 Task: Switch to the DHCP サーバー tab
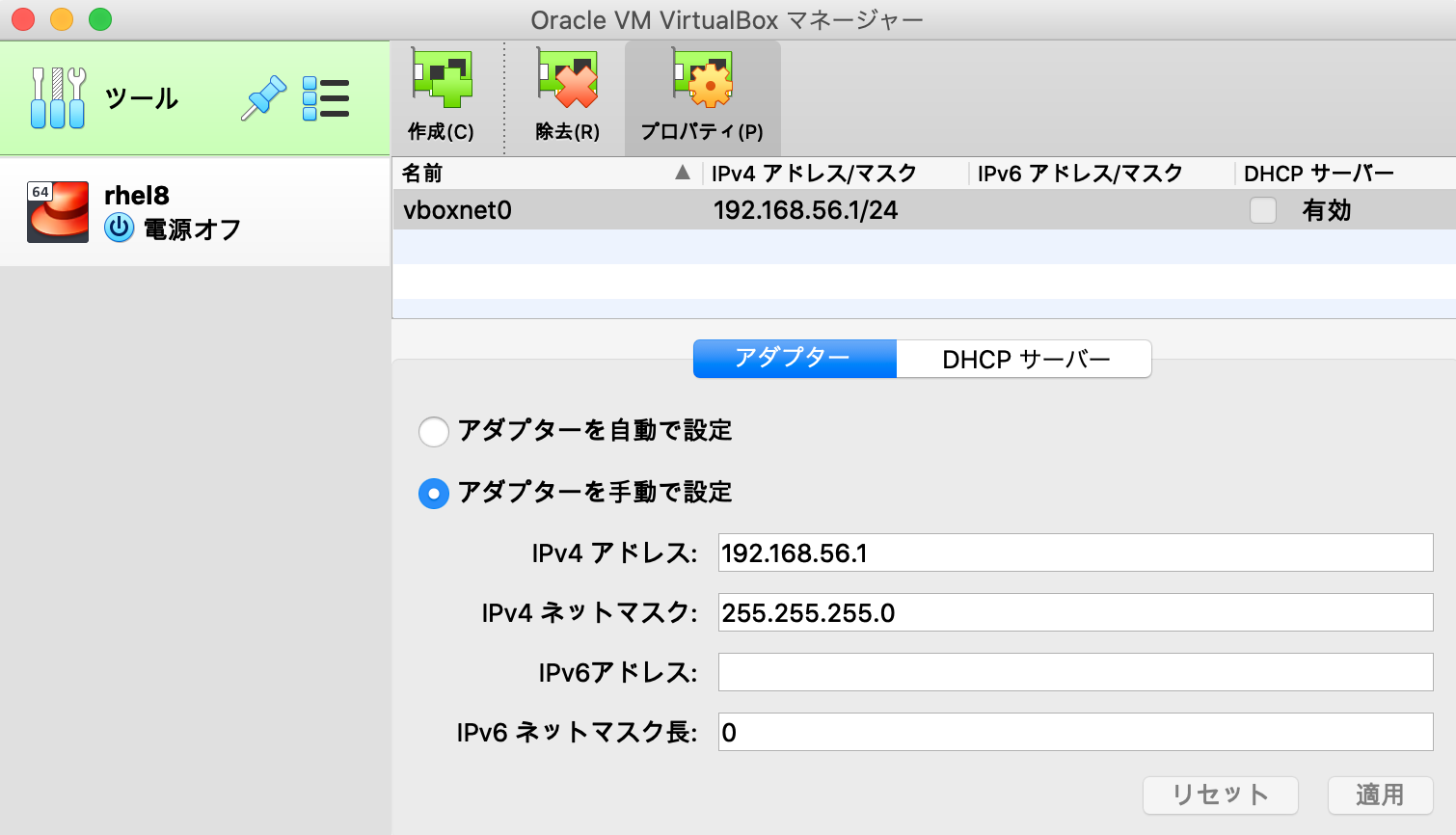(x=1023, y=358)
